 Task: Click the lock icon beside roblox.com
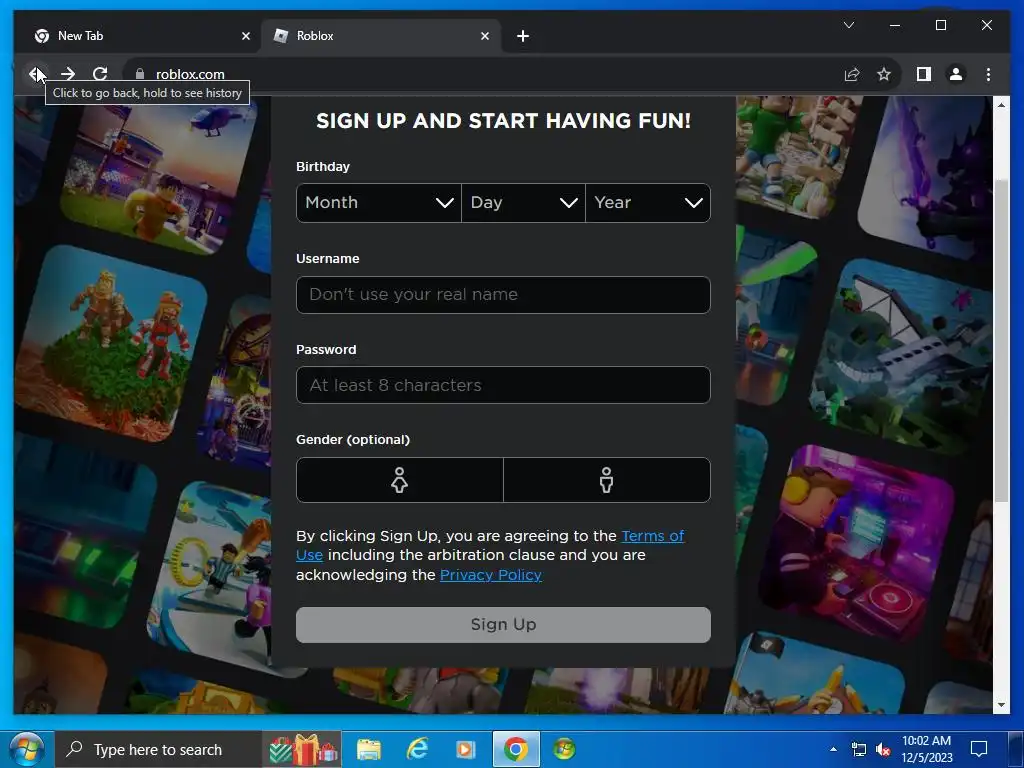click(x=140, y=74)
